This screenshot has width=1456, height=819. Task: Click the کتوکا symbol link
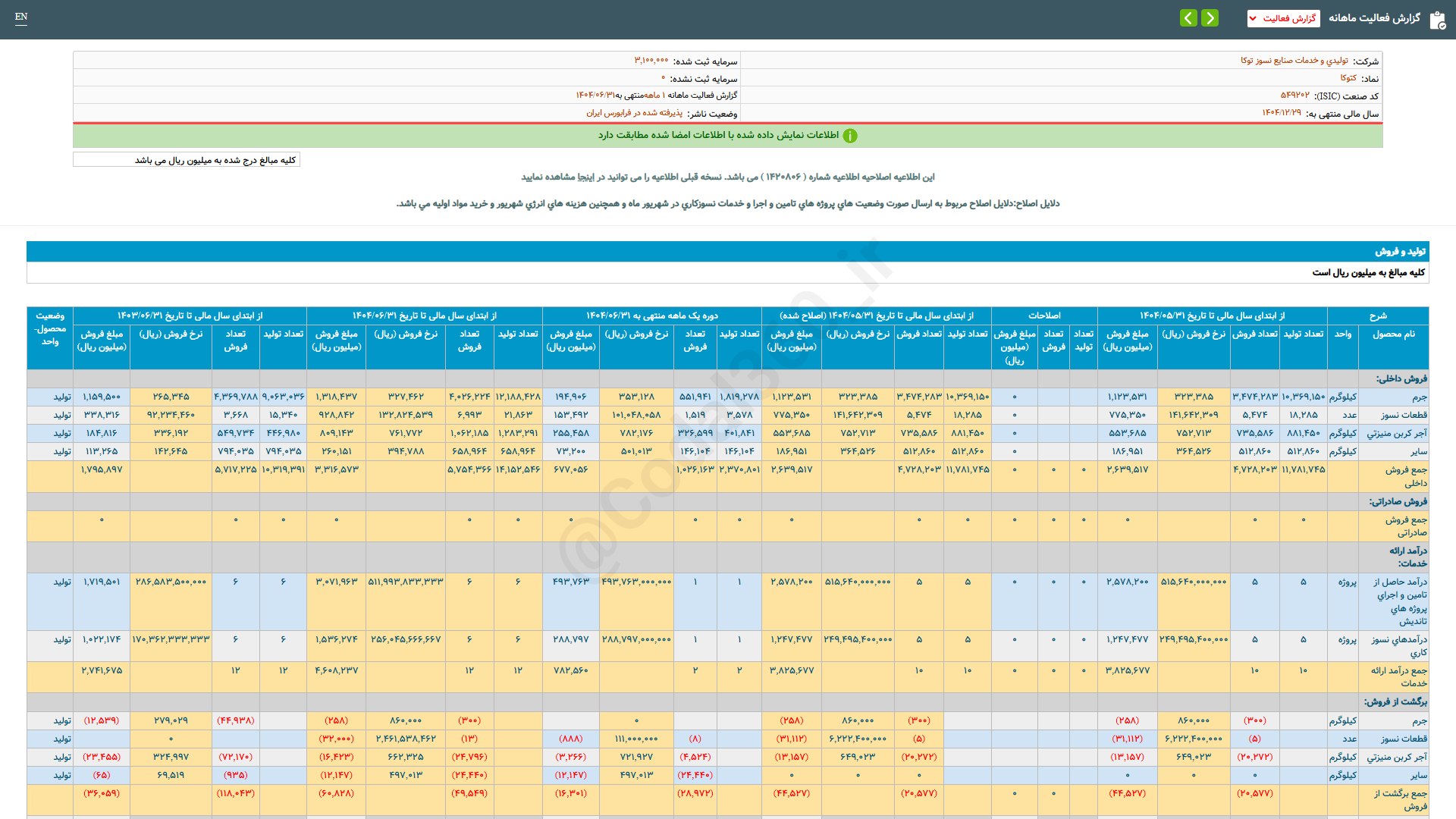click(x=1348, y=78)
